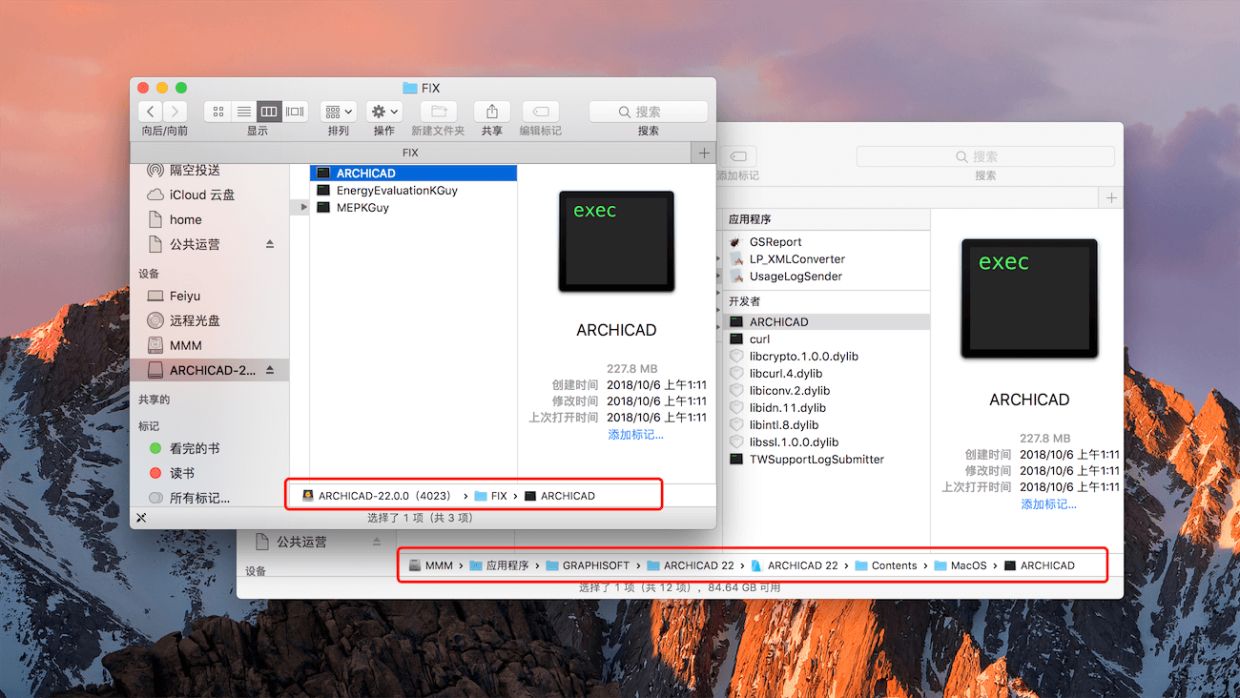Screen dimensions: 1240x698
Task: Expand the MEPKGuy disclosure triangle
Action: coord(304,207)
